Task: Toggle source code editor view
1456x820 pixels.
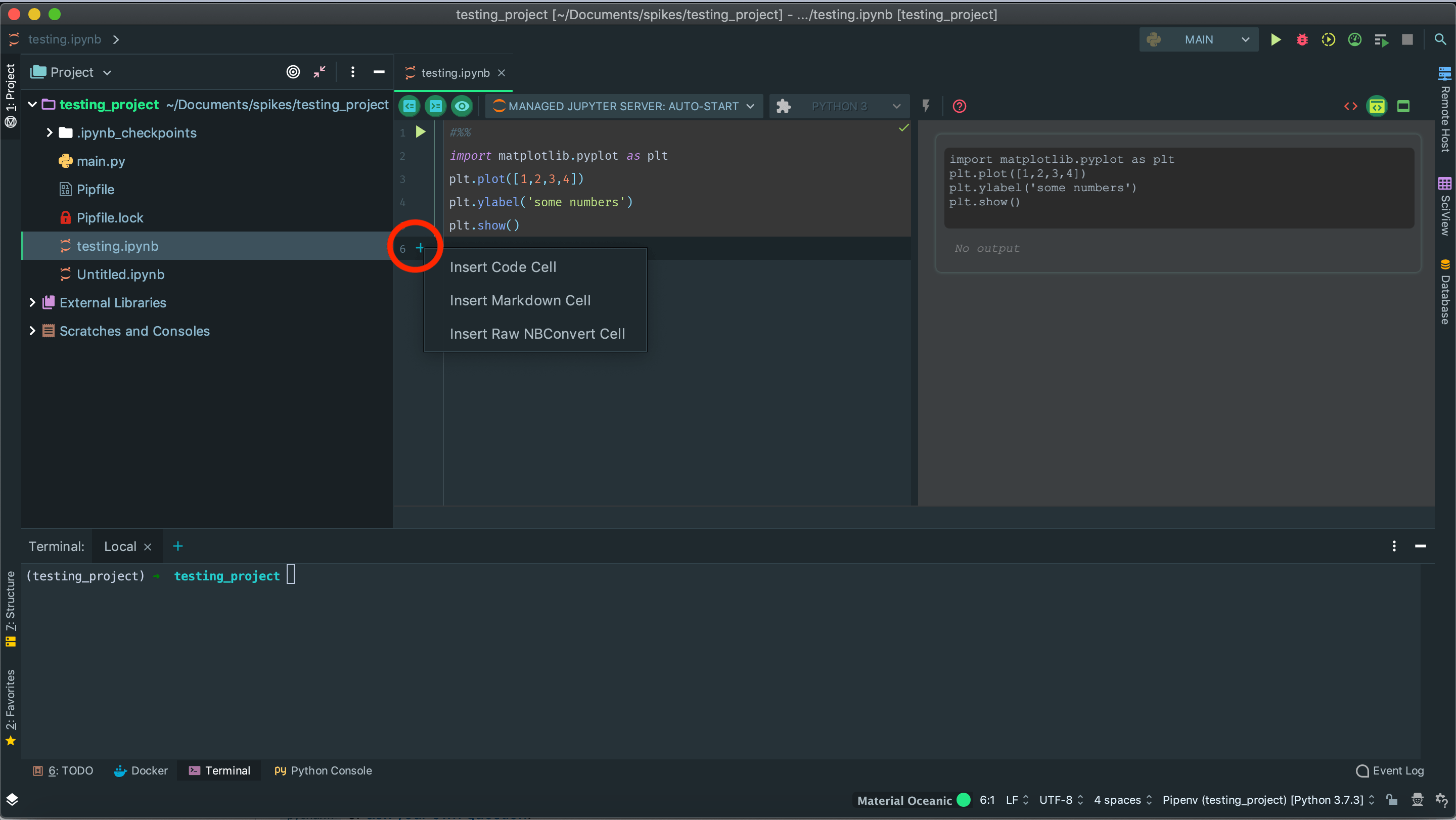Action: pyautogui.click(x=1351, y=106)
